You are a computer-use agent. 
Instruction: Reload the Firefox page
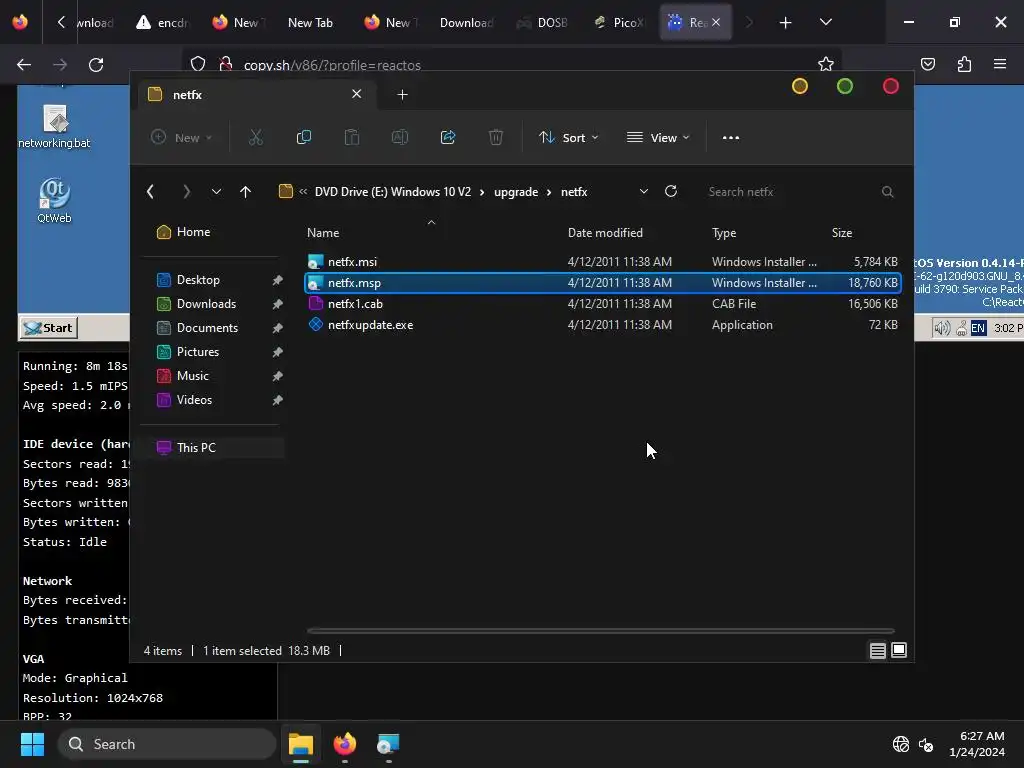pyautogui.click(x=96, y=65)
